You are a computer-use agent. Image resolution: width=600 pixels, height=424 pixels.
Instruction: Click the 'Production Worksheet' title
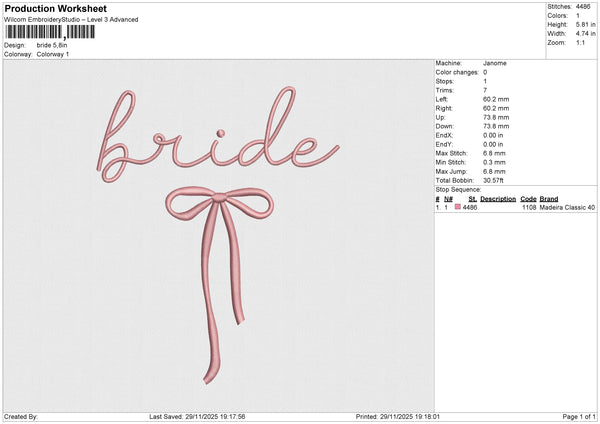pyautogui.click(x=55, y=9)
